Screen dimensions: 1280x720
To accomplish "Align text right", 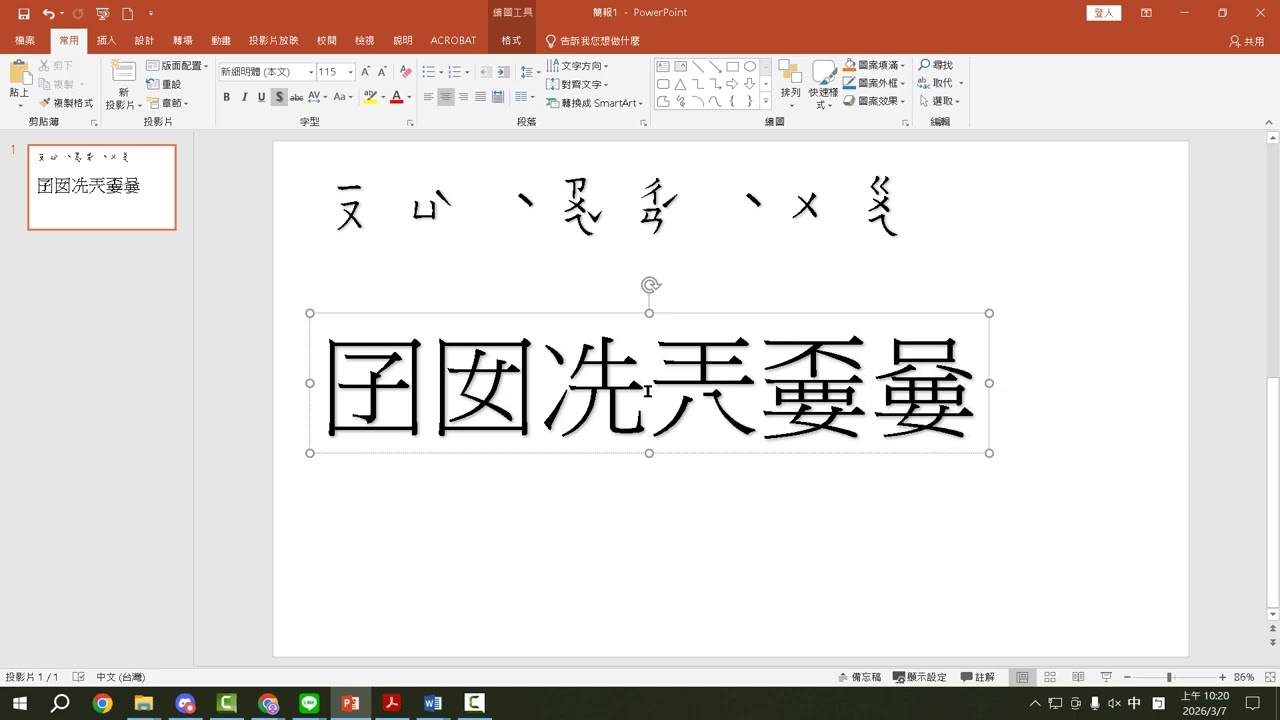I will pos(463,97).
